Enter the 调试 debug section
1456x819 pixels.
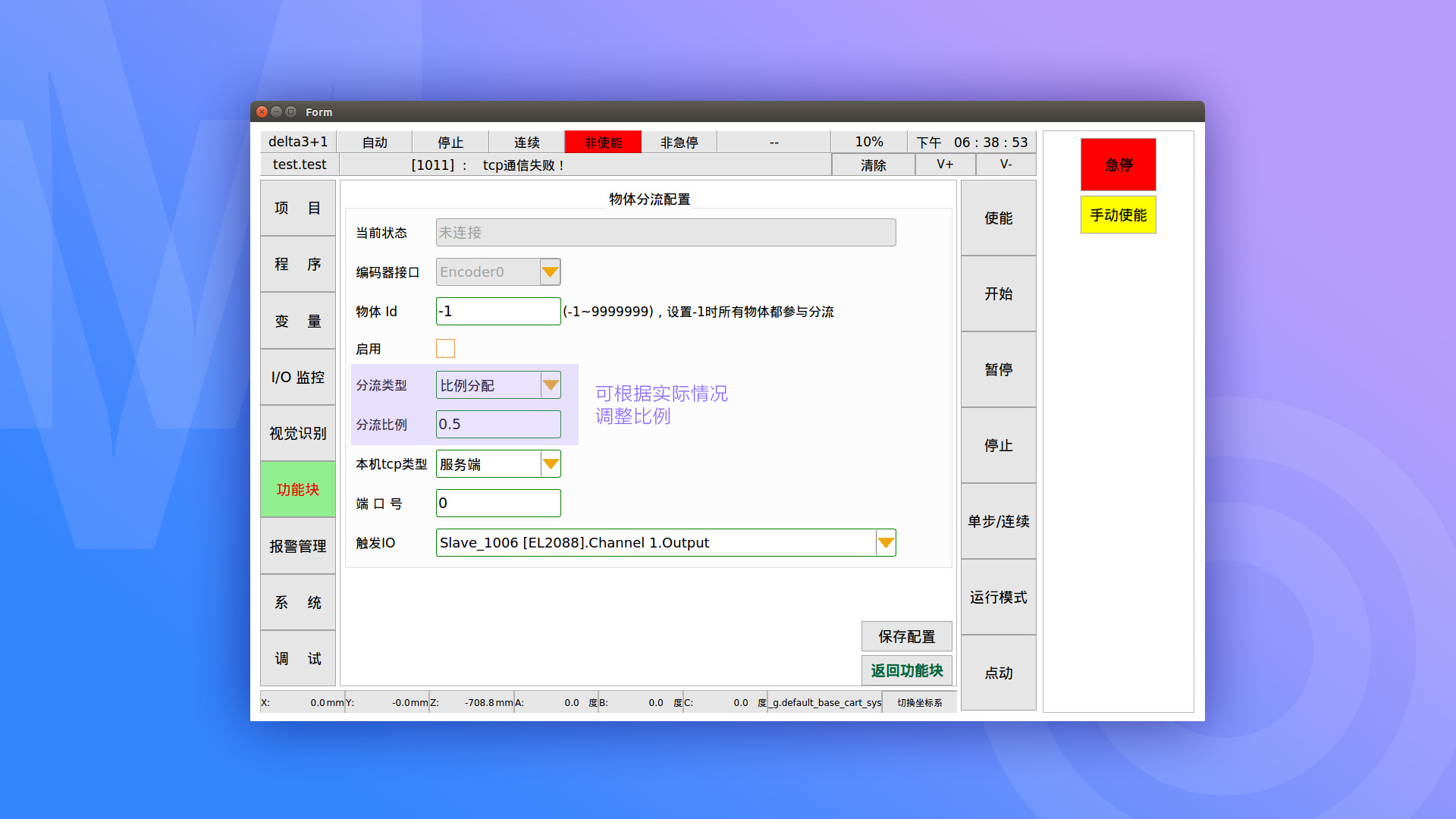(297, 658)
